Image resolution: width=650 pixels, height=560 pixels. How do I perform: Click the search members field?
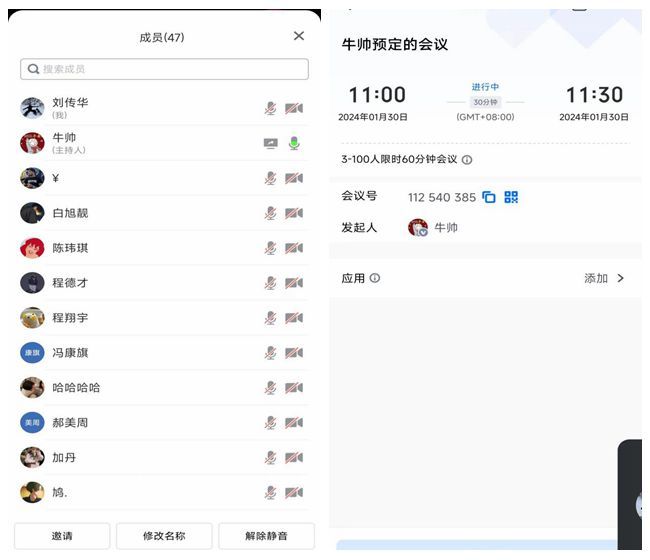[164, 69]
